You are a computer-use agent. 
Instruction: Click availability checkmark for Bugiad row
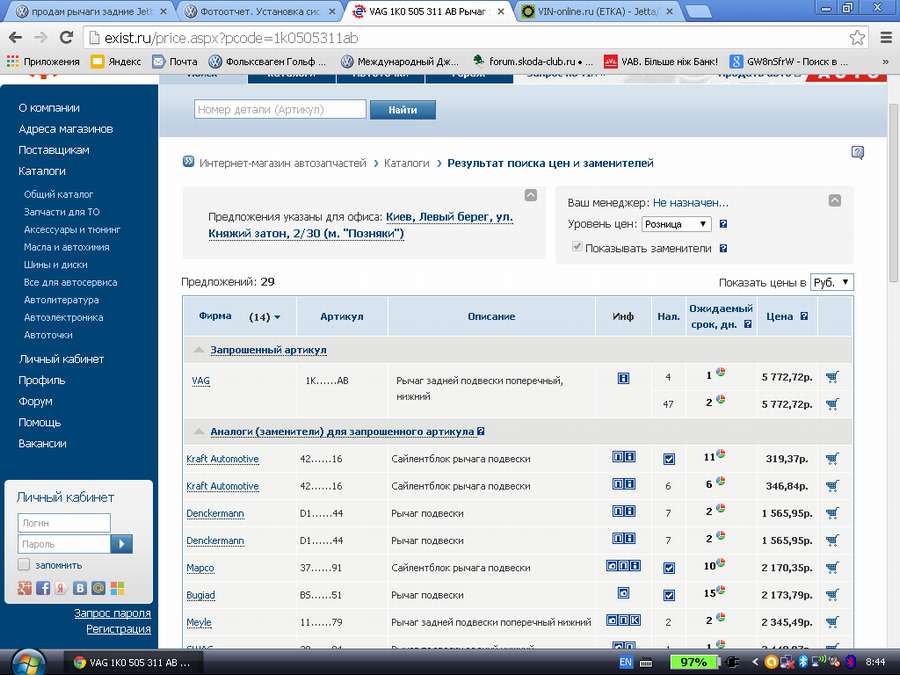(x=669, y=595)
